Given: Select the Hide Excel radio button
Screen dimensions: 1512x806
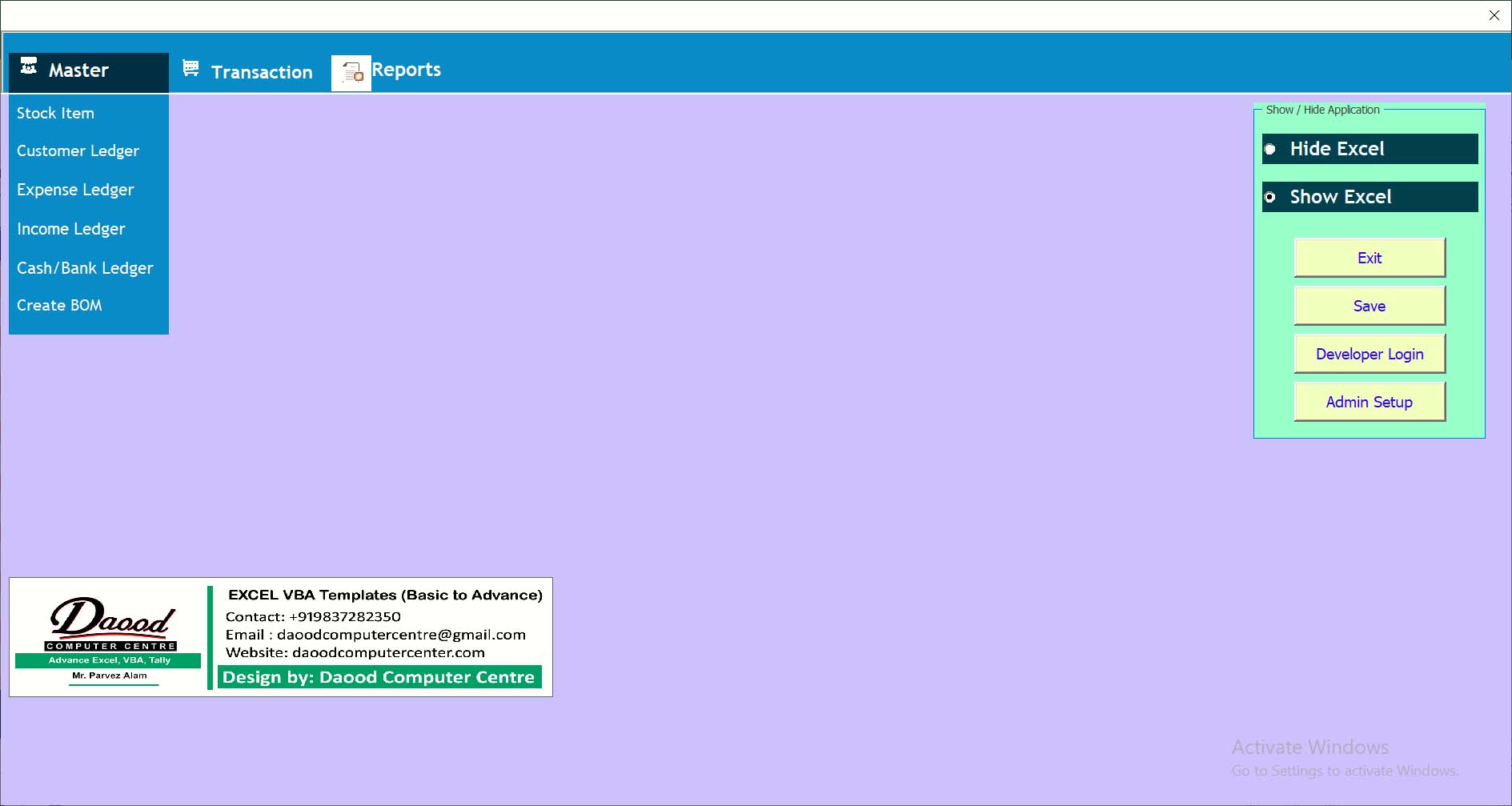Looking at the screenshot, I should coord(1270,150).
